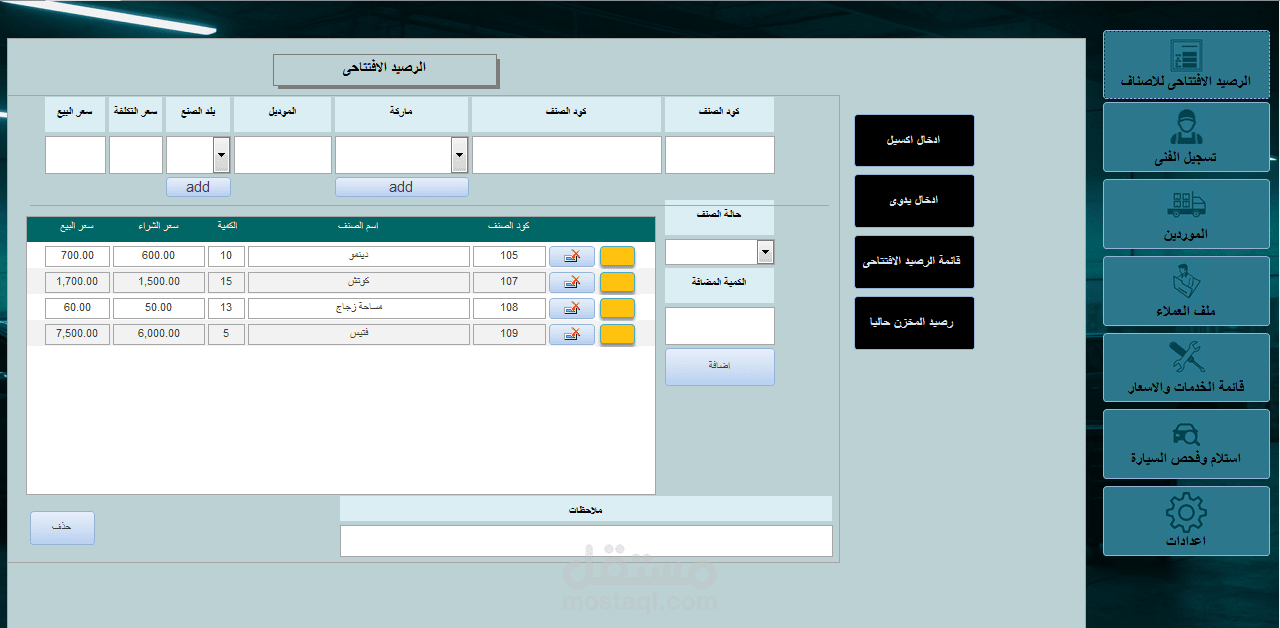
Task: Delete row of item code 107
Action: (572, 282)
